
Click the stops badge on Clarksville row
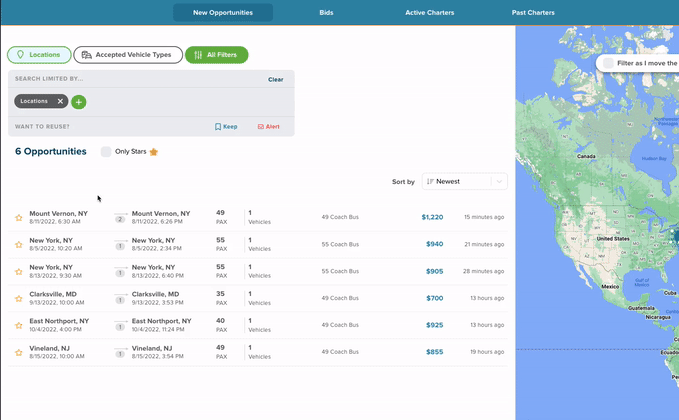120,300
